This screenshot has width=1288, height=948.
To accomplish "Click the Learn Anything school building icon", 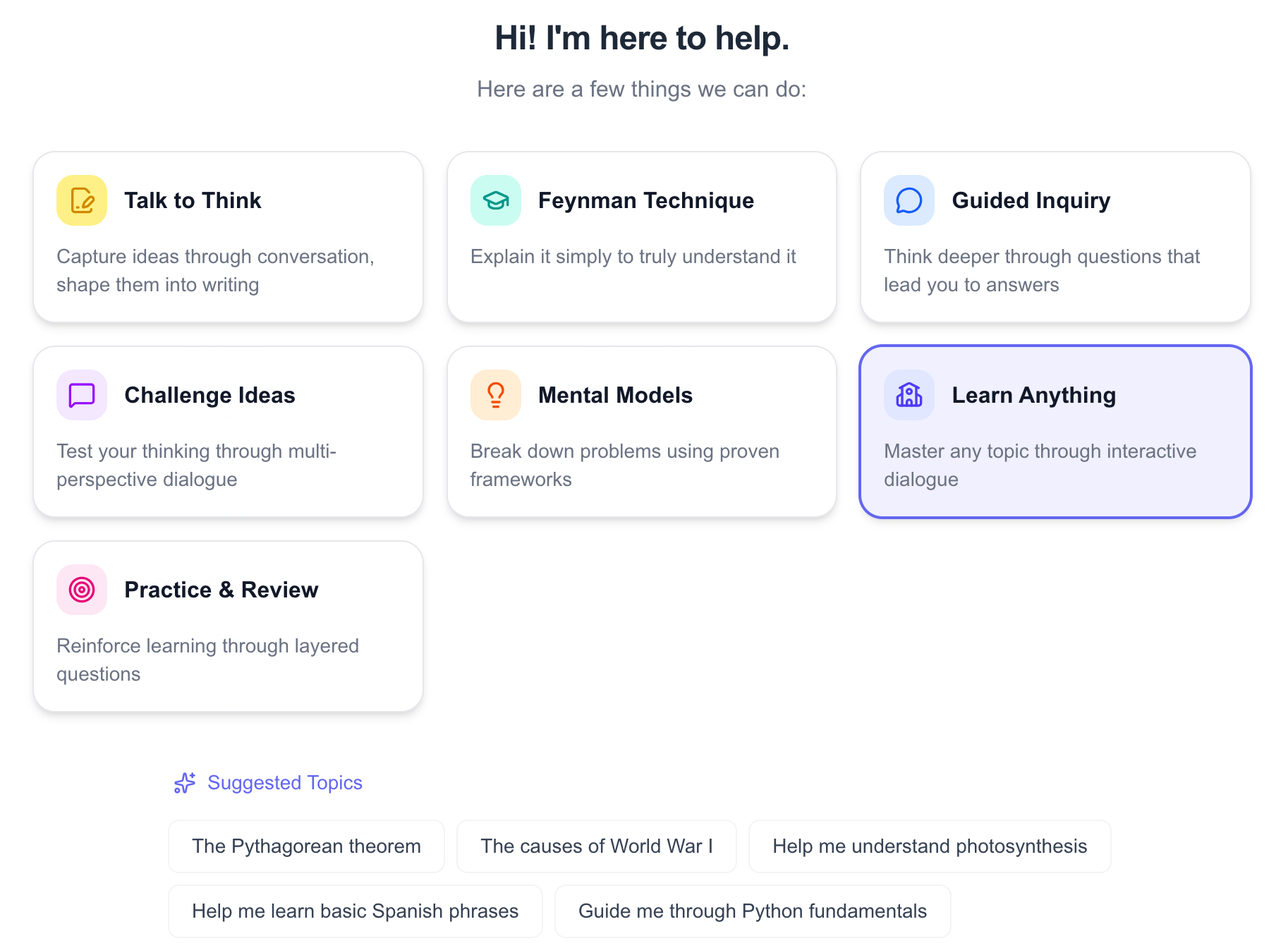I will pyautogui.click(x=909, y=395).
